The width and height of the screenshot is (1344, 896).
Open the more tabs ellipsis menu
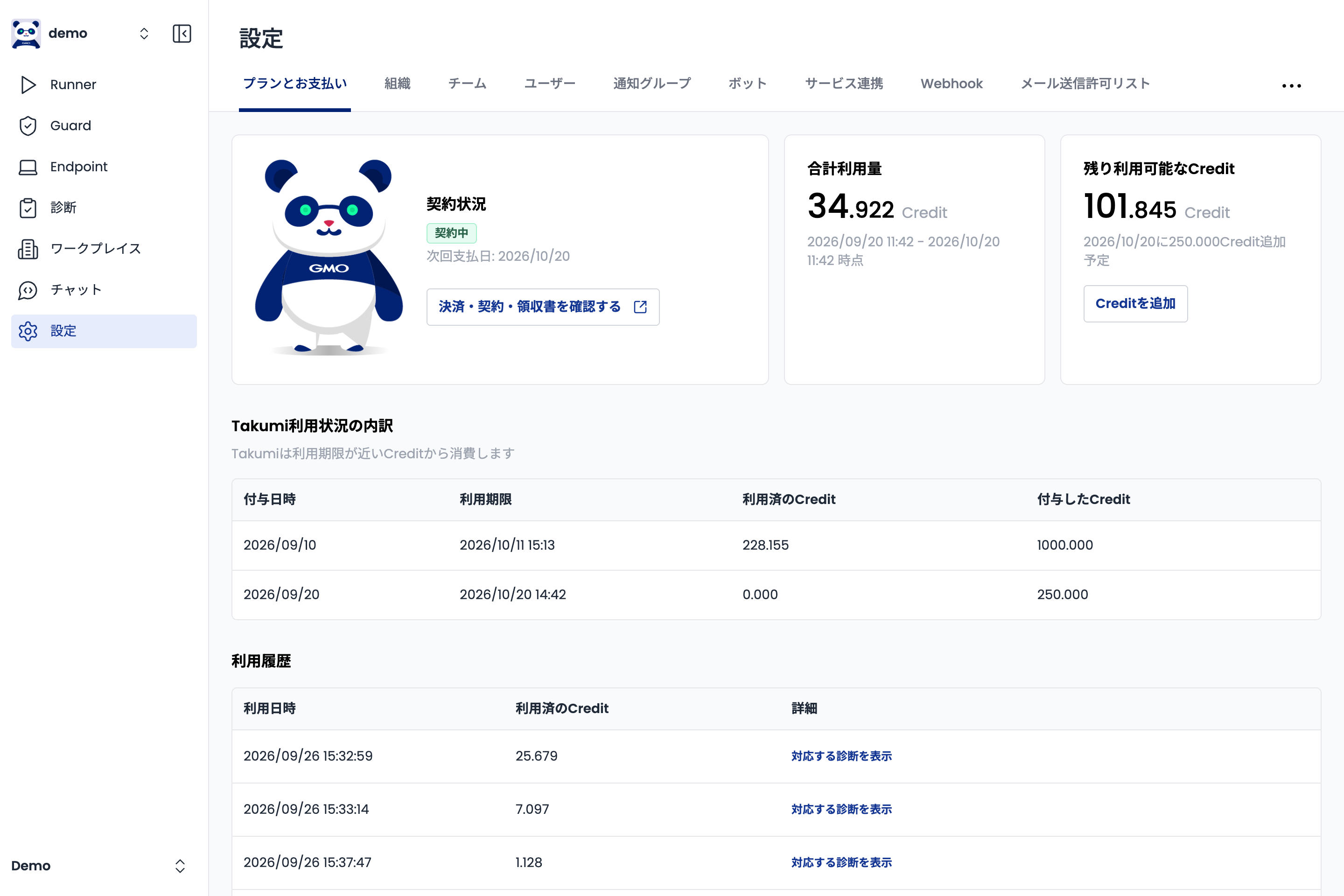point(1291,86)
